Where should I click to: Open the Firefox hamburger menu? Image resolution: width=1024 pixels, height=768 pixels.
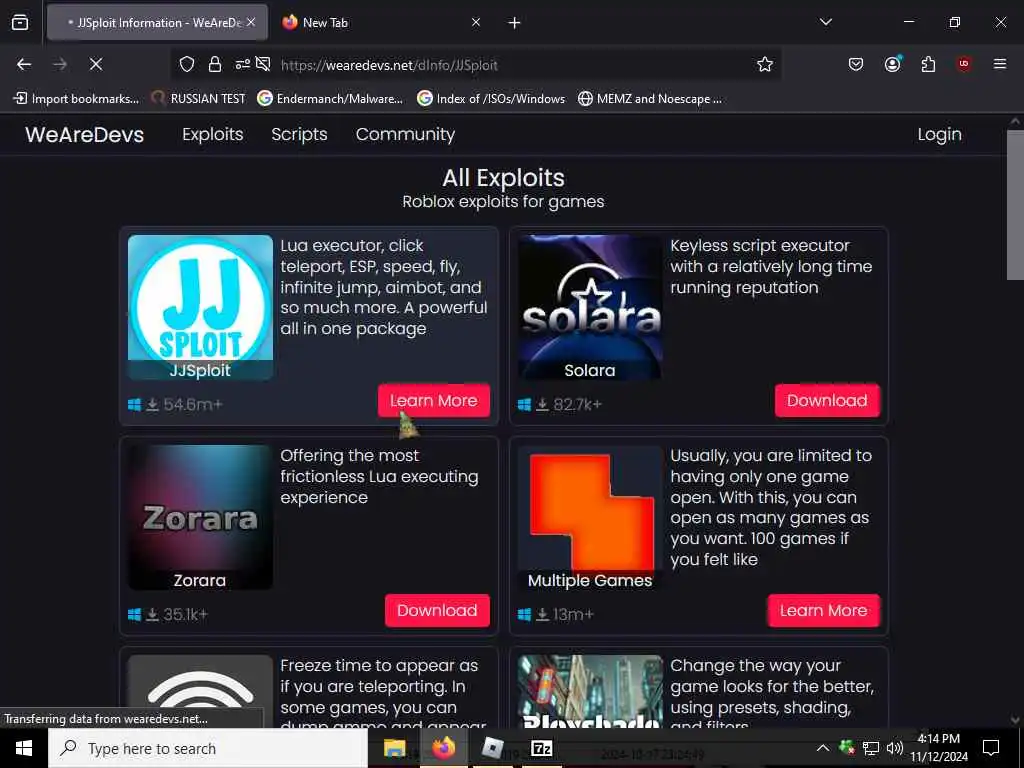[x=999, y=64]
